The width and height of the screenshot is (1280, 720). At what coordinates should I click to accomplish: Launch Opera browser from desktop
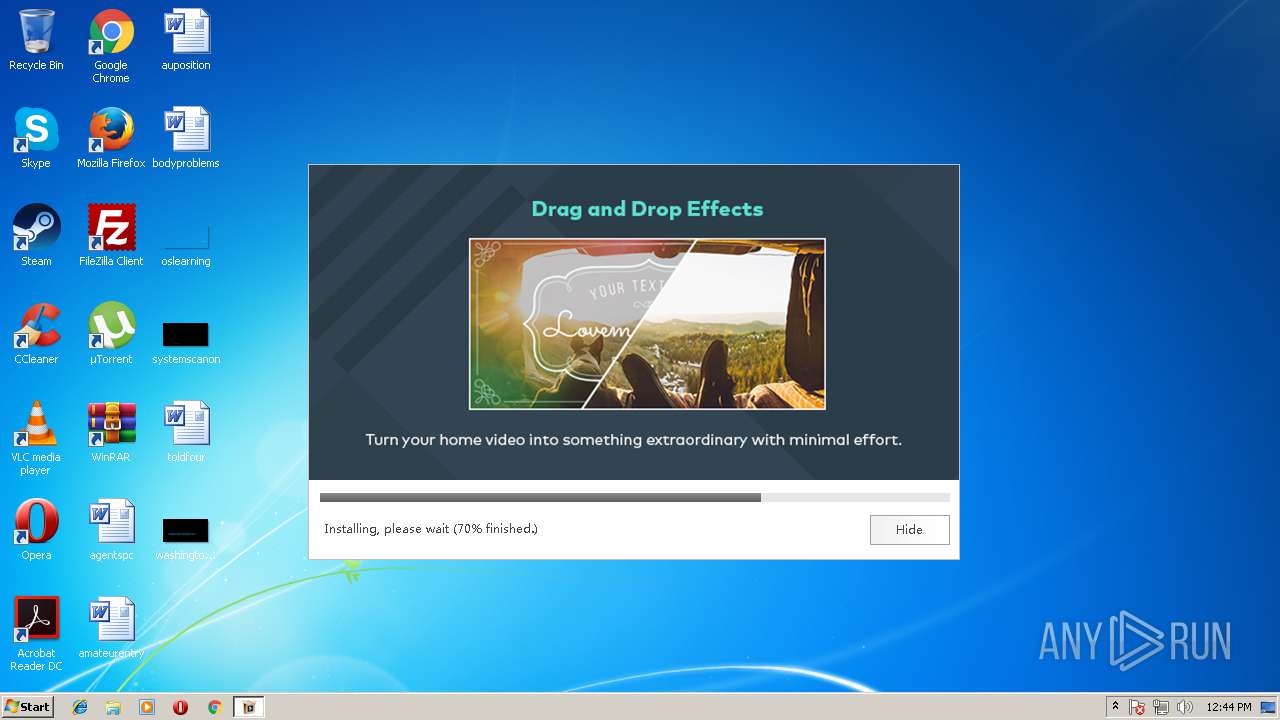pyautogui.click(x=36, y=531)
